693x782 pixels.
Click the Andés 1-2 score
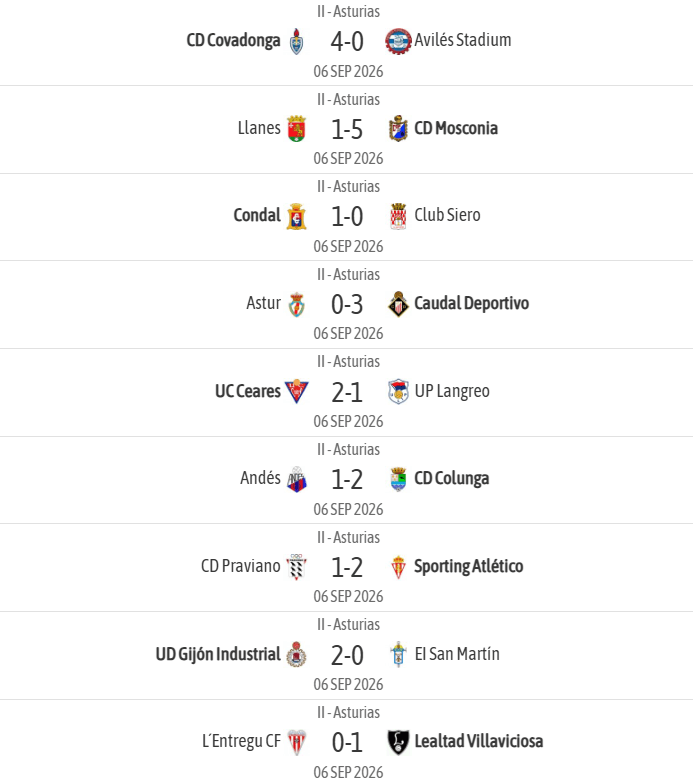pyautogui.click(x=347, y=479)
